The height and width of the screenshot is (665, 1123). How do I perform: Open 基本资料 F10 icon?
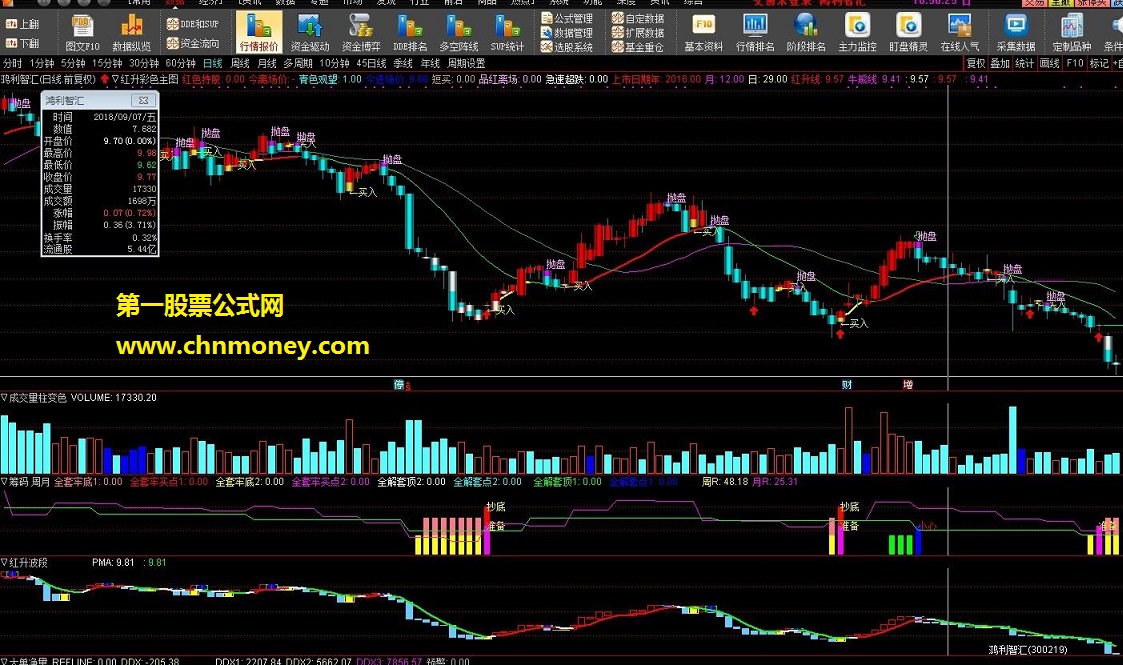(x=703, y=33)
